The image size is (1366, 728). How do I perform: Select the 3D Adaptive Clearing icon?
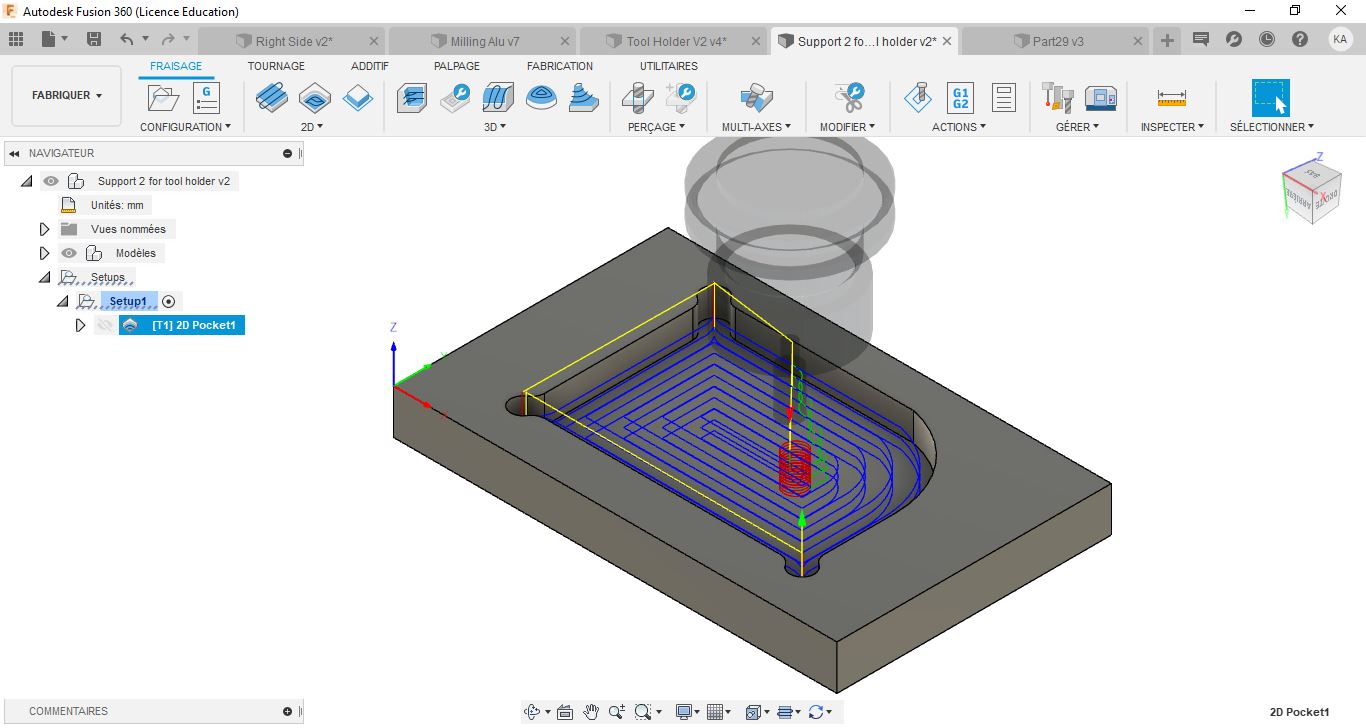pos(412,98)
